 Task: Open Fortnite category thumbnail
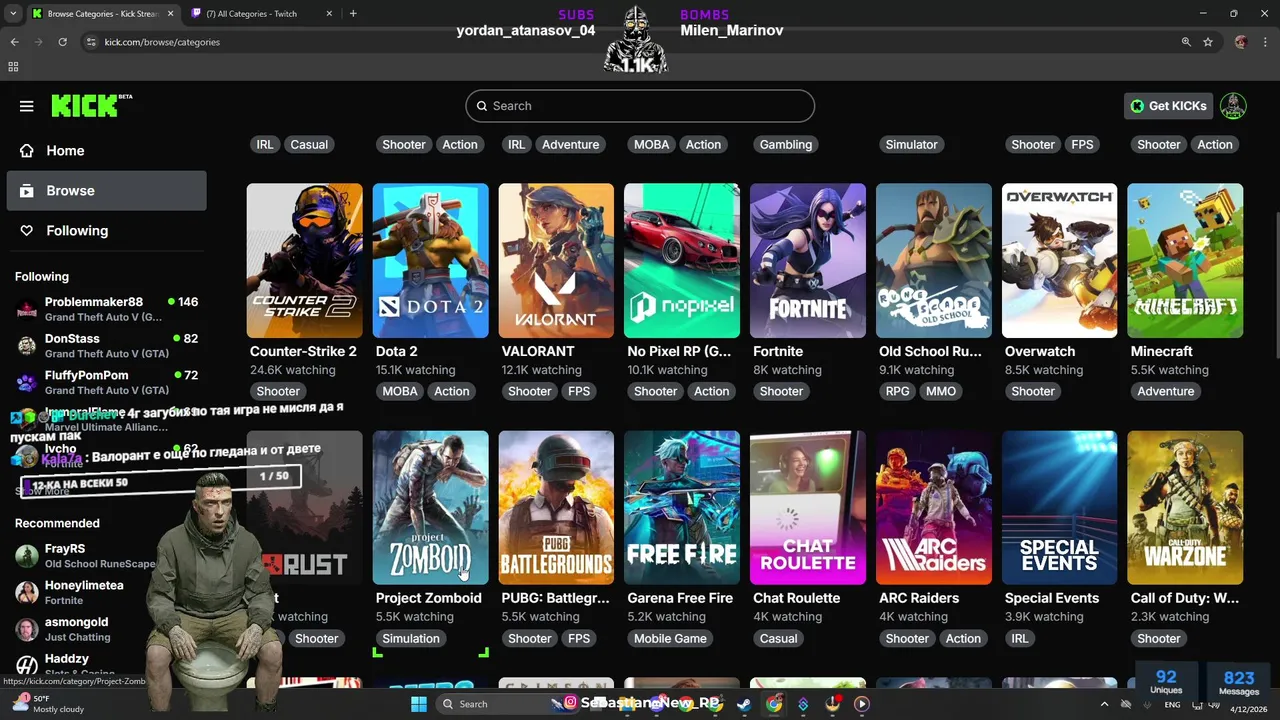pos(808,260)
